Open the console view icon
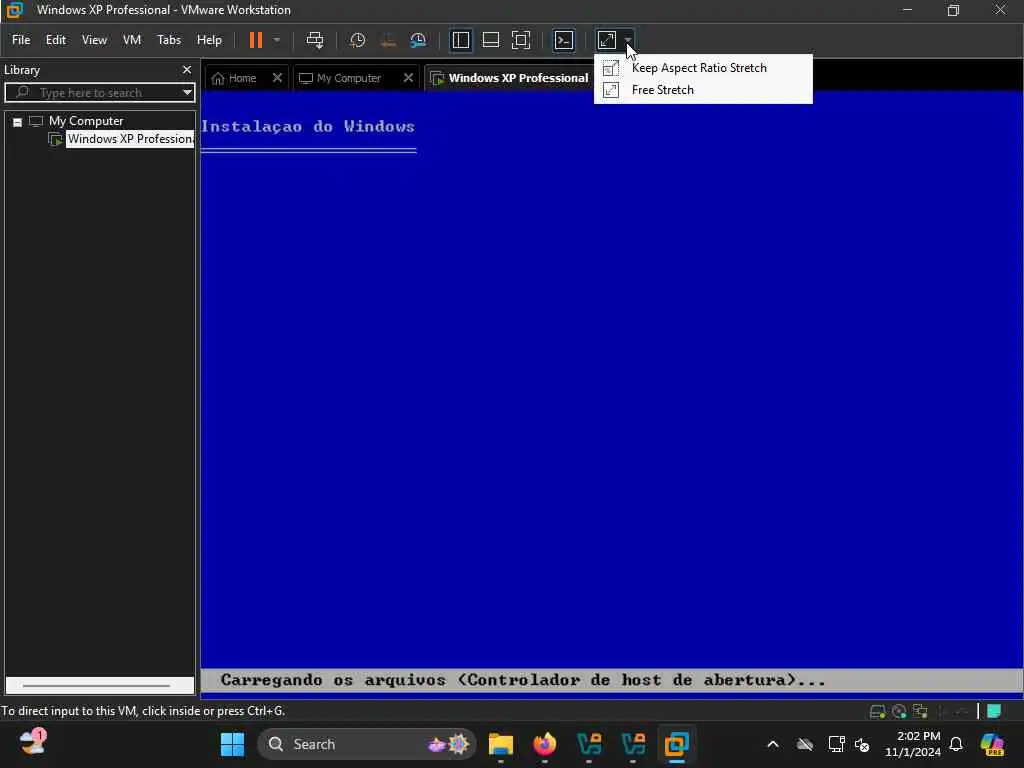Image resolution: width=1024 pixels, height=768 pixels. tap(564, 40)
